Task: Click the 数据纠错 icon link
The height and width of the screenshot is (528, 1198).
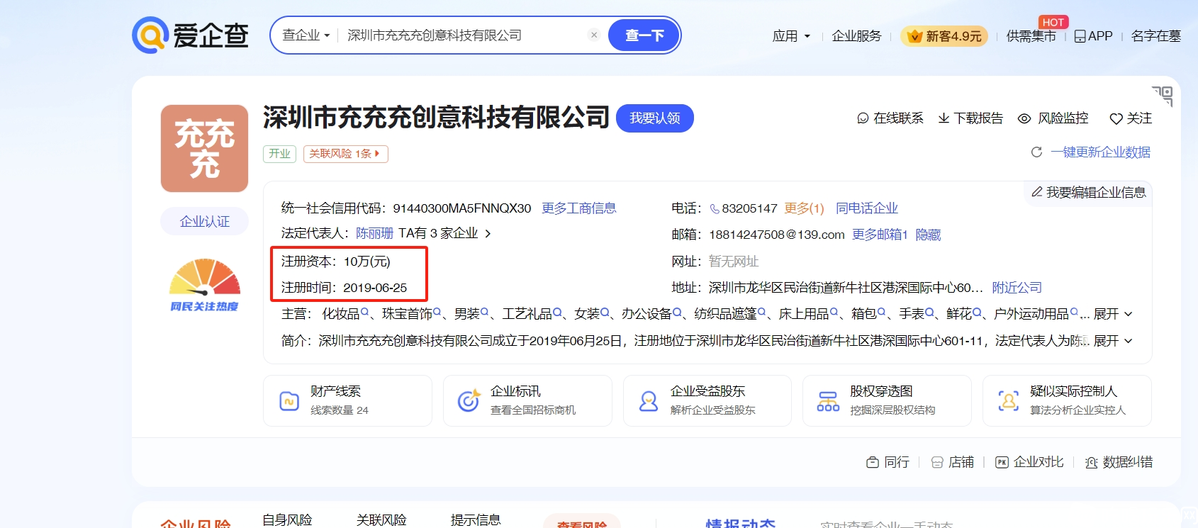Action: coord(1119,462)
